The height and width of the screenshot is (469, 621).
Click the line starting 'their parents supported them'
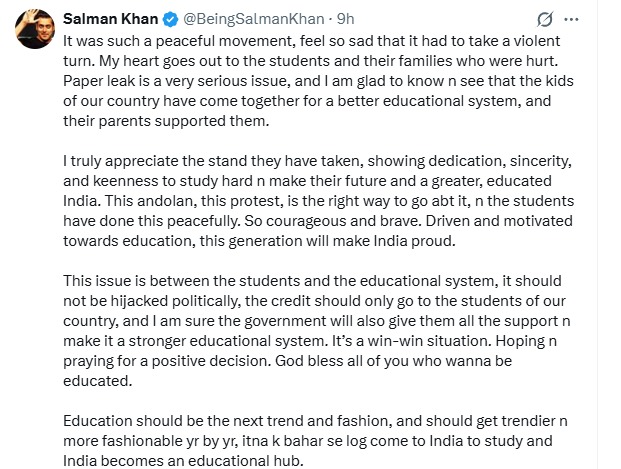[x=166, y=121]
